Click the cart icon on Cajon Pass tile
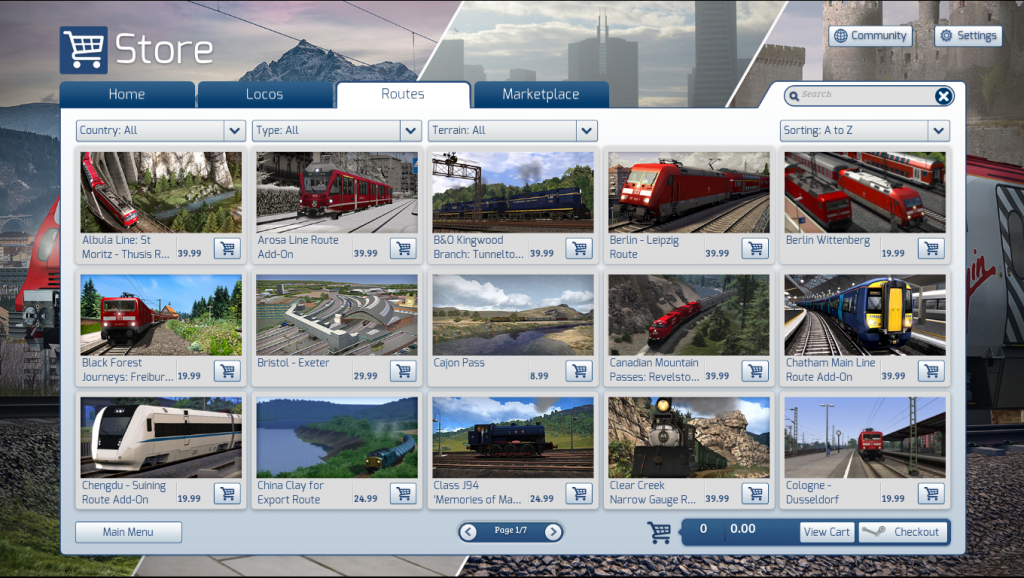This screenshot has width=1024, height=578. coord(579,370)
